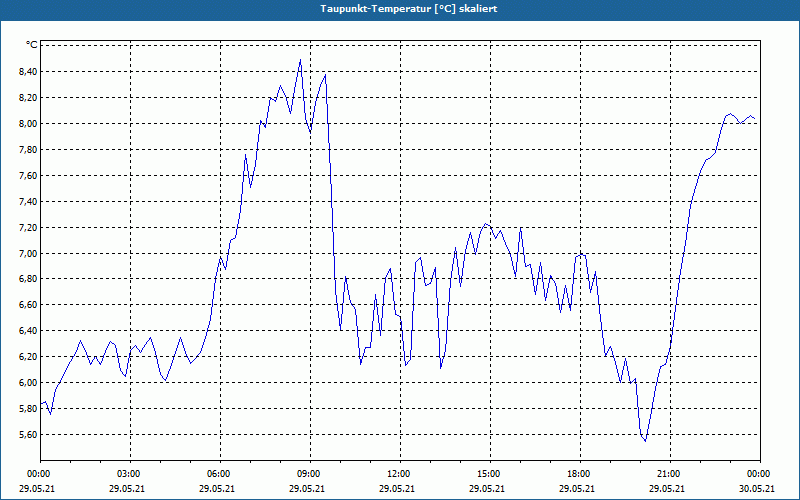Viewport: 800px width, 500px height.
Task: Choose the 6,60 y-axis tick label
Action: tap(26, 305)
